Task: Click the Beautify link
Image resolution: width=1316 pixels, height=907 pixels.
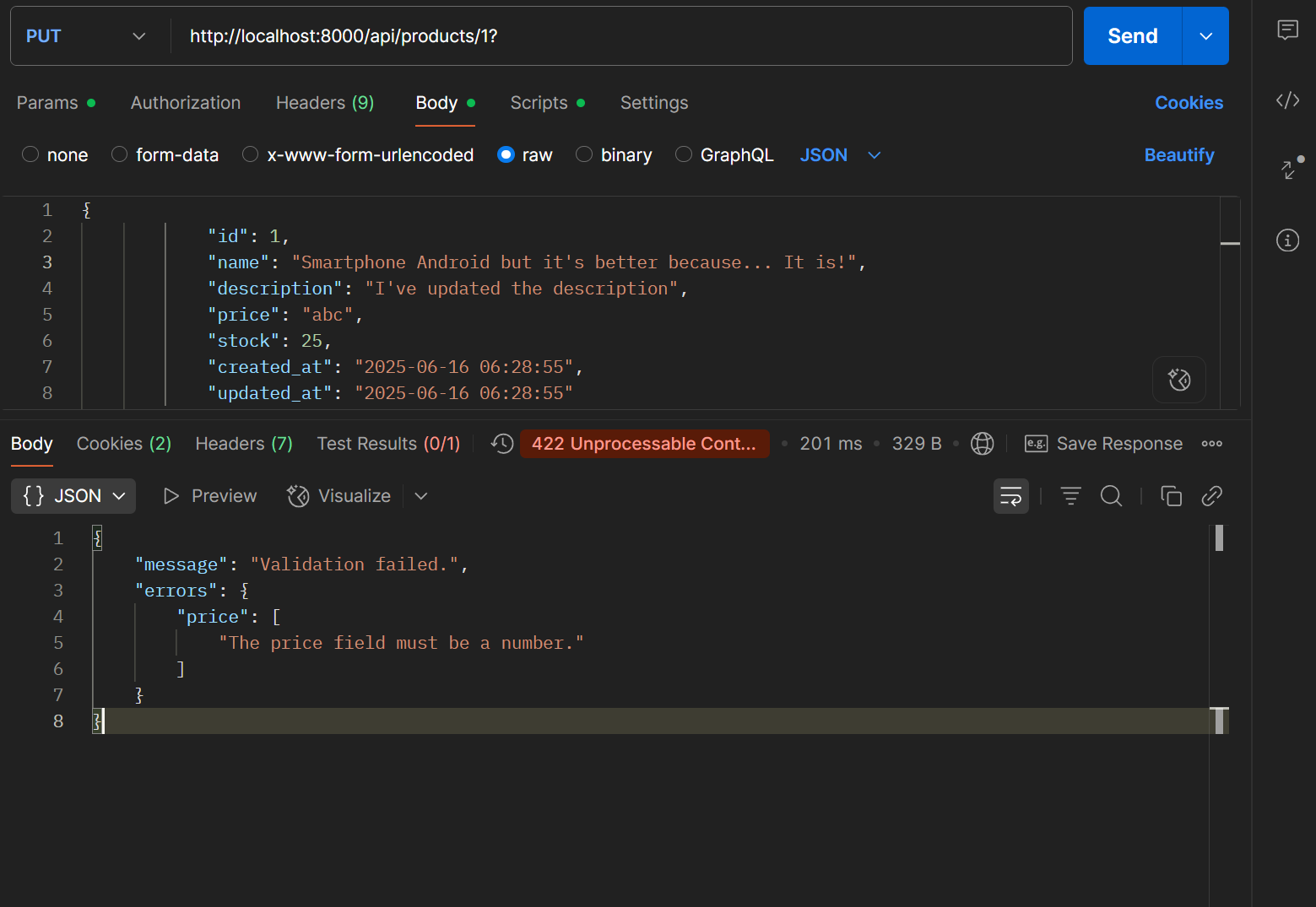Action: pyautogui.click(x=1178, y=155)
